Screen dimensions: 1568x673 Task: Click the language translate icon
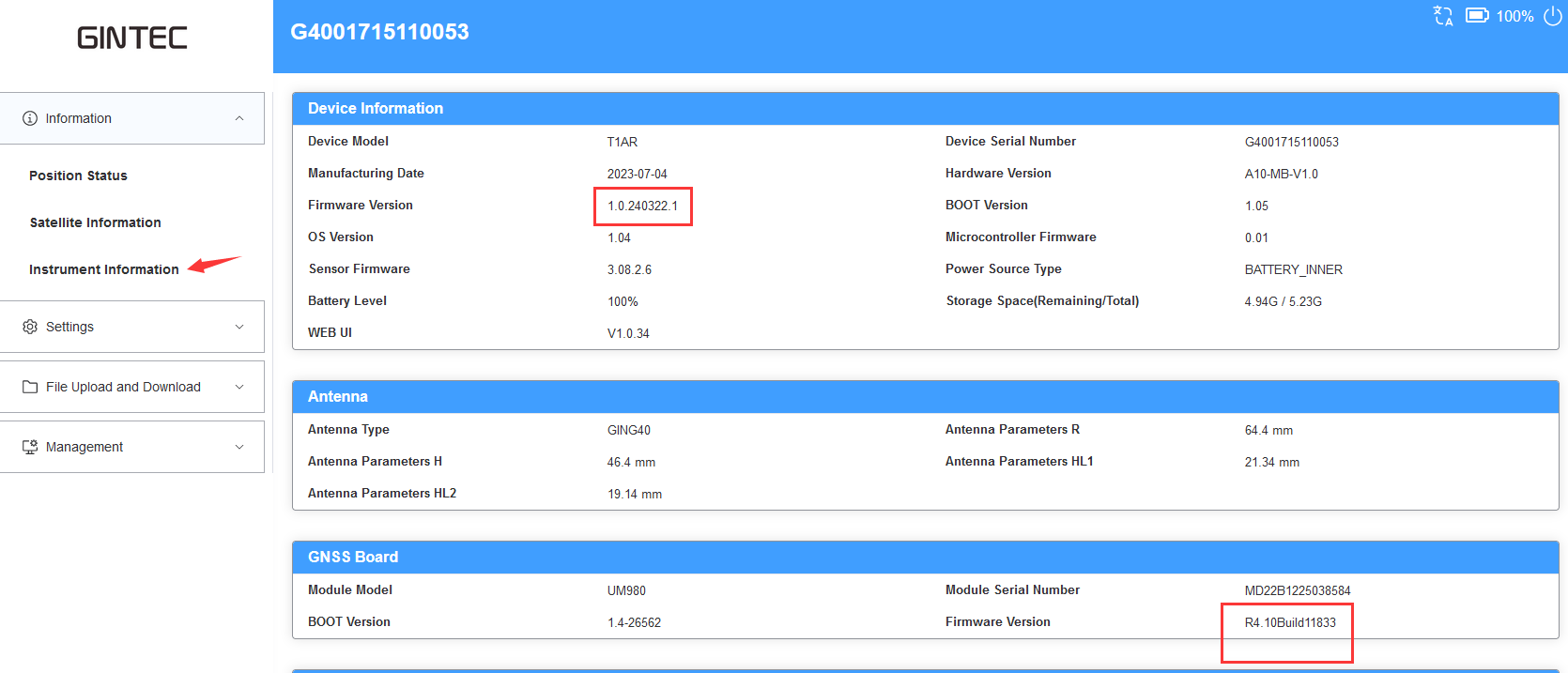(x=1443, y=16)
